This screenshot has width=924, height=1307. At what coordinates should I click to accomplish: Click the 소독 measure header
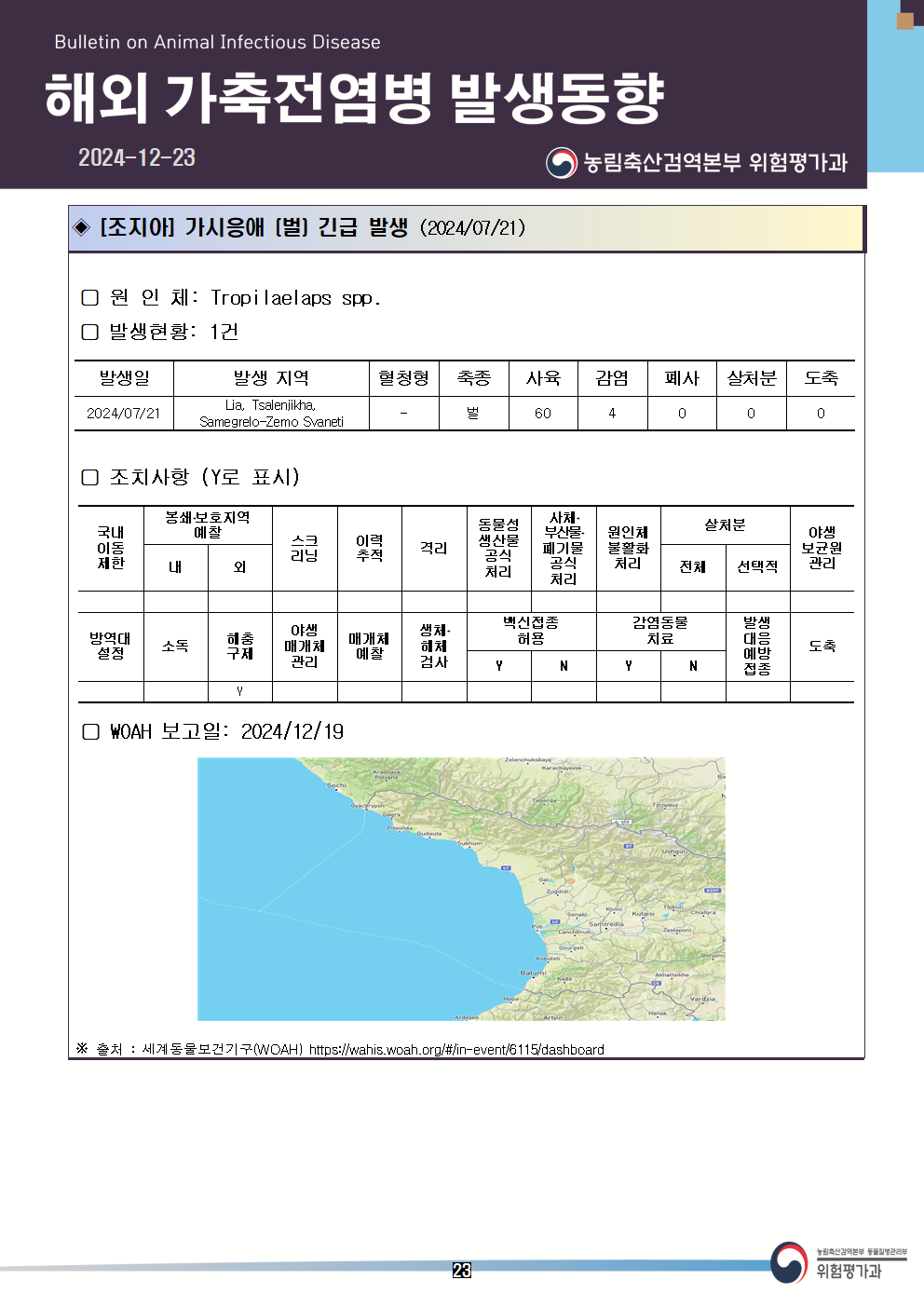(x=175, y=646)
